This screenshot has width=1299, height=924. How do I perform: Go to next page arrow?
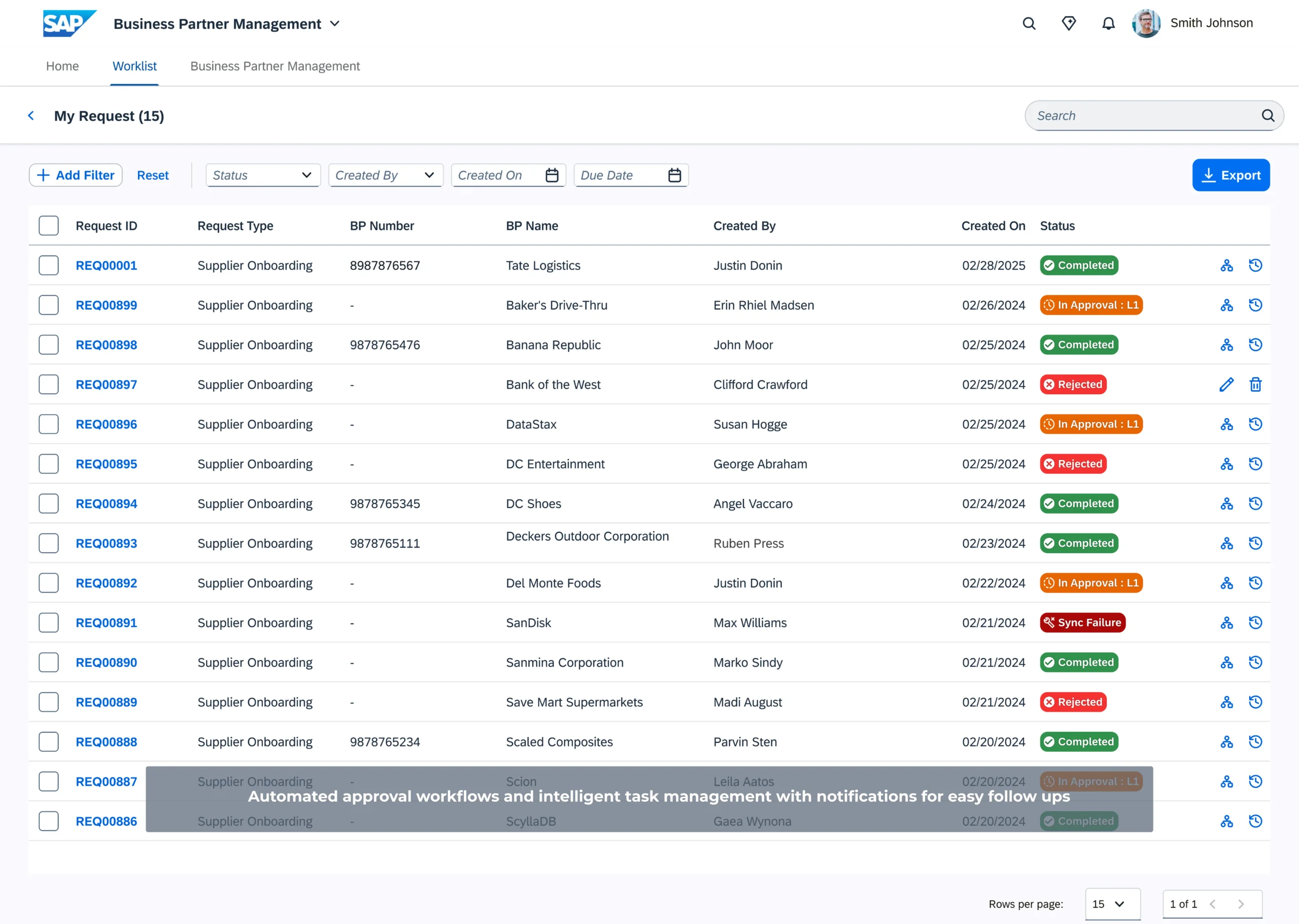[x=1241, y=904]
